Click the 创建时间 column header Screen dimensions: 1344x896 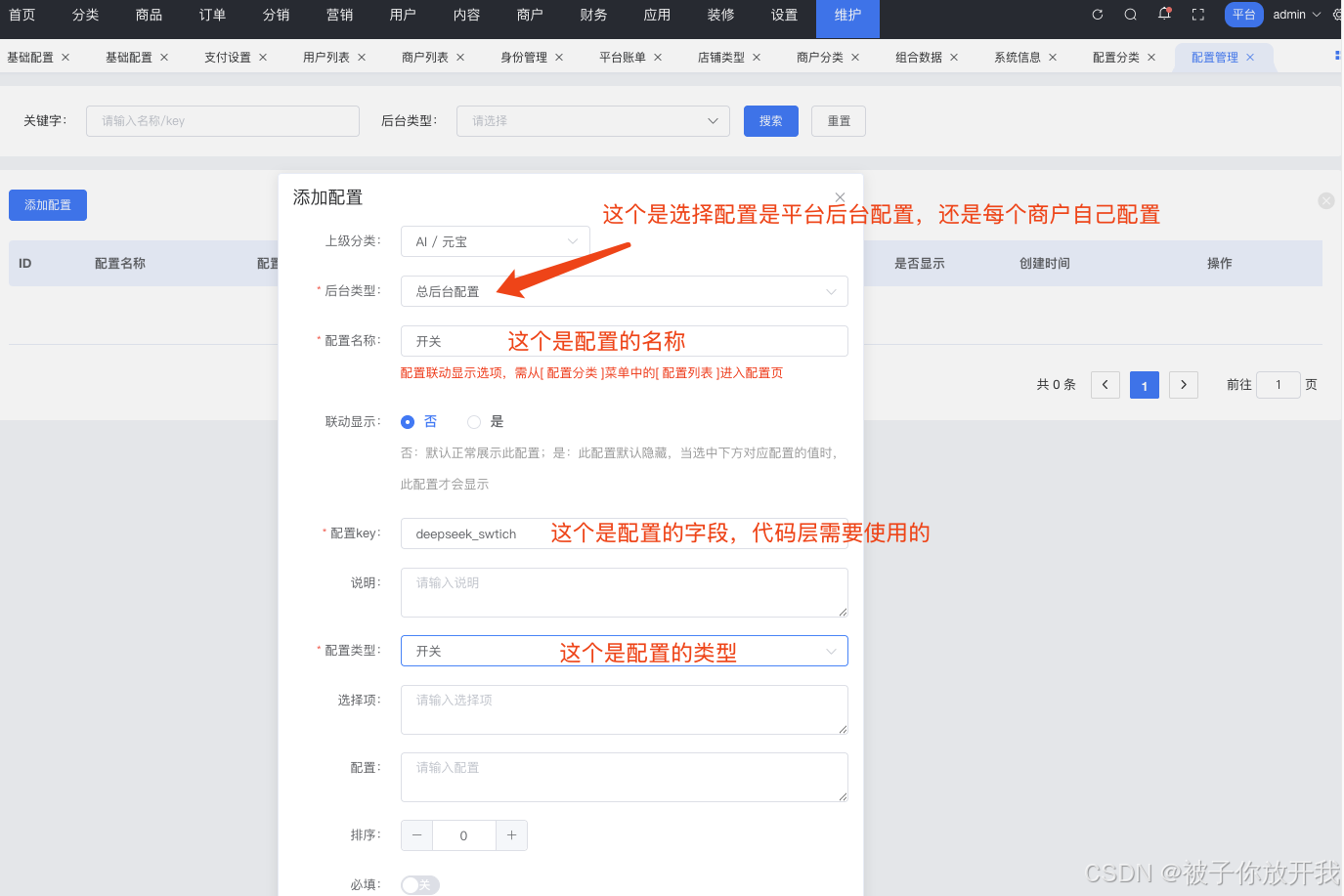[x=1045, y=264]
